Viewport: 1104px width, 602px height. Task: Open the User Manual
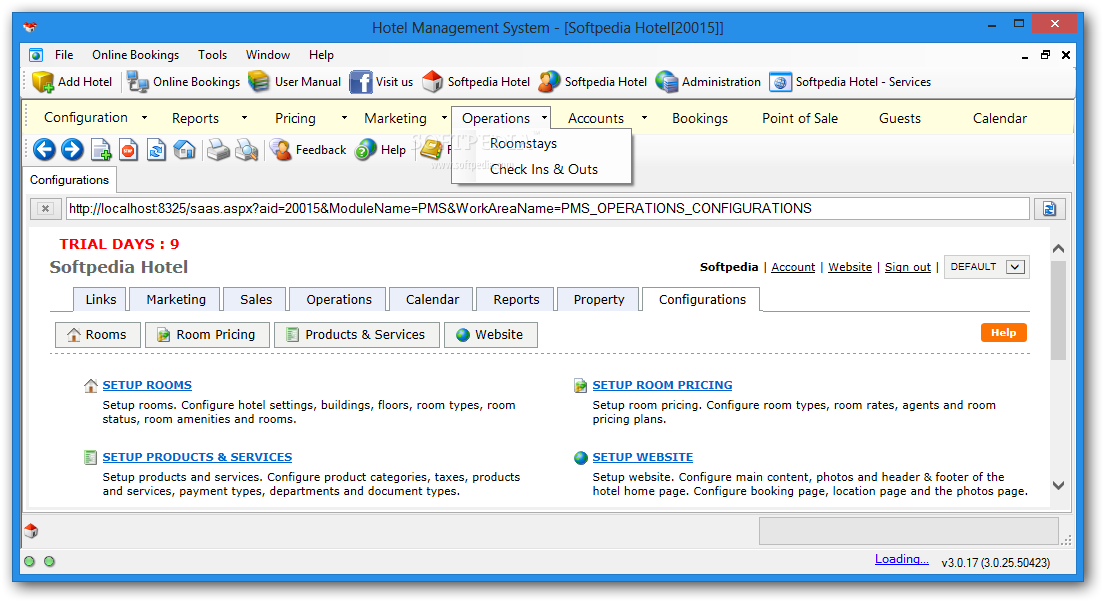295,82
